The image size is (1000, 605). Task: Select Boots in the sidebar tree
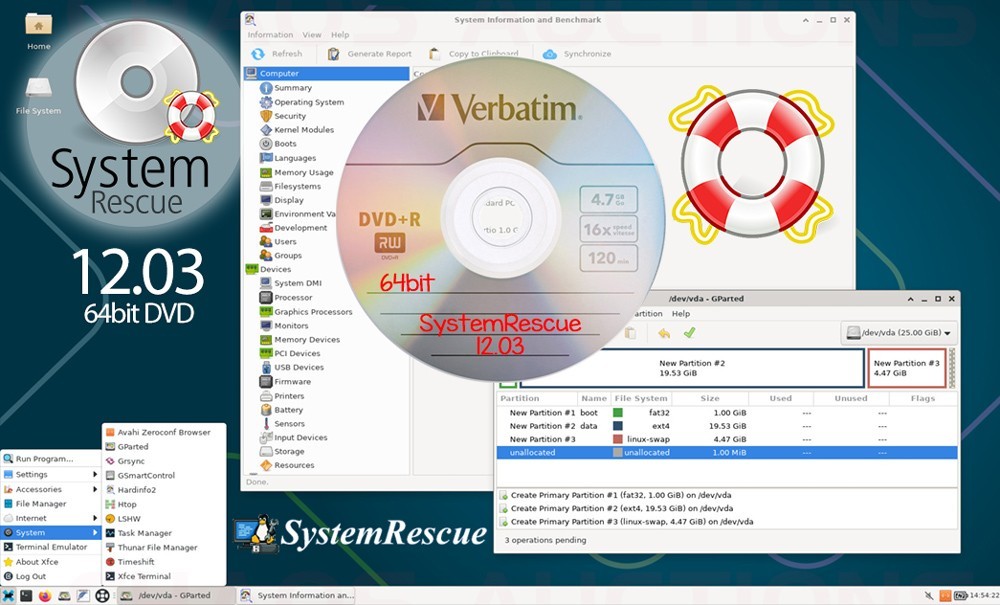(x=285, y=144)
